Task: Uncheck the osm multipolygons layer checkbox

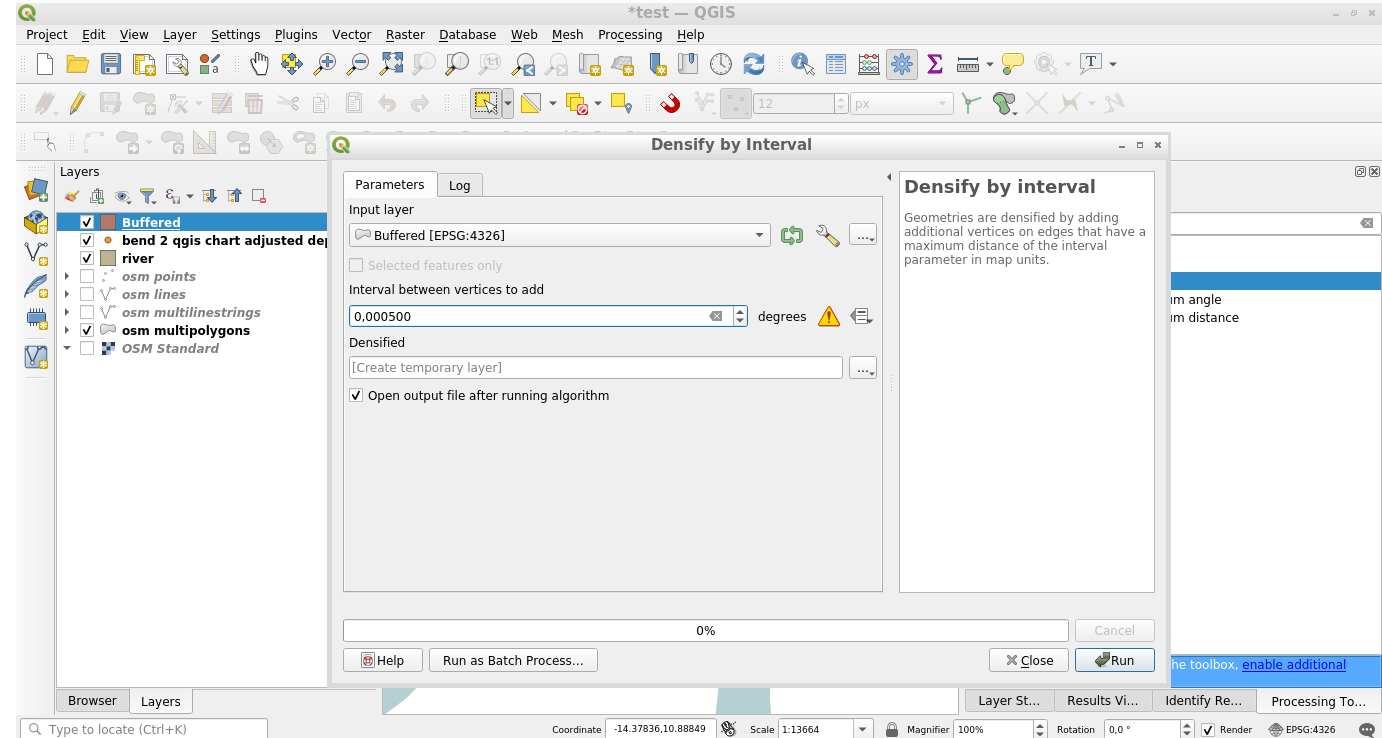Action: [x=87, y=330]
